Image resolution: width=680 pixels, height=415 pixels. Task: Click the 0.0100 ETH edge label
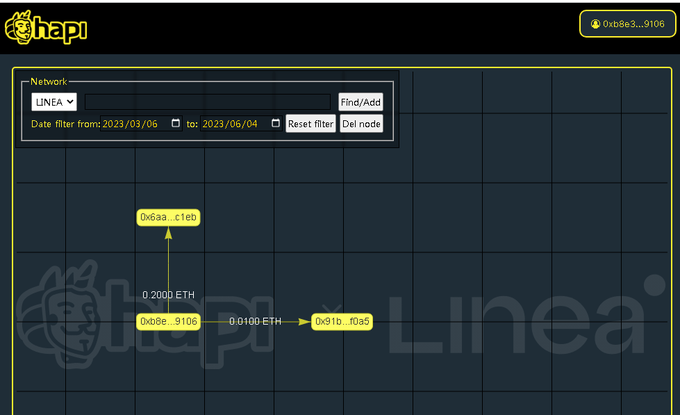coord(255,321)
